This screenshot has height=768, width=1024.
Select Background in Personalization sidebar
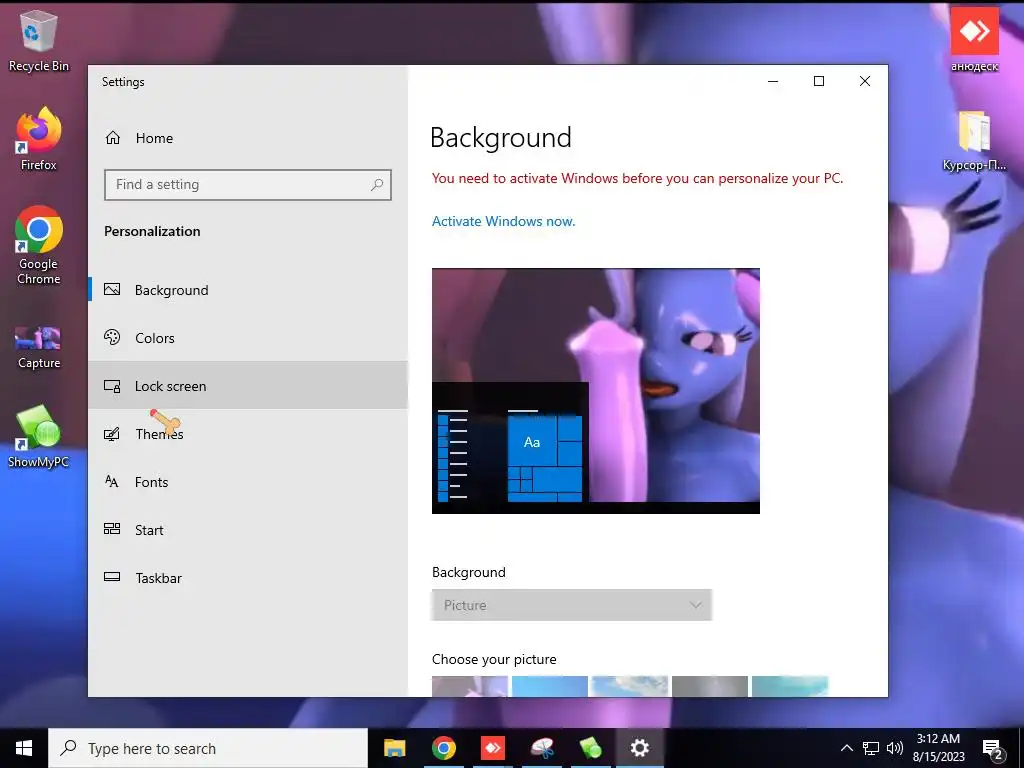click(x=248, y=290)
